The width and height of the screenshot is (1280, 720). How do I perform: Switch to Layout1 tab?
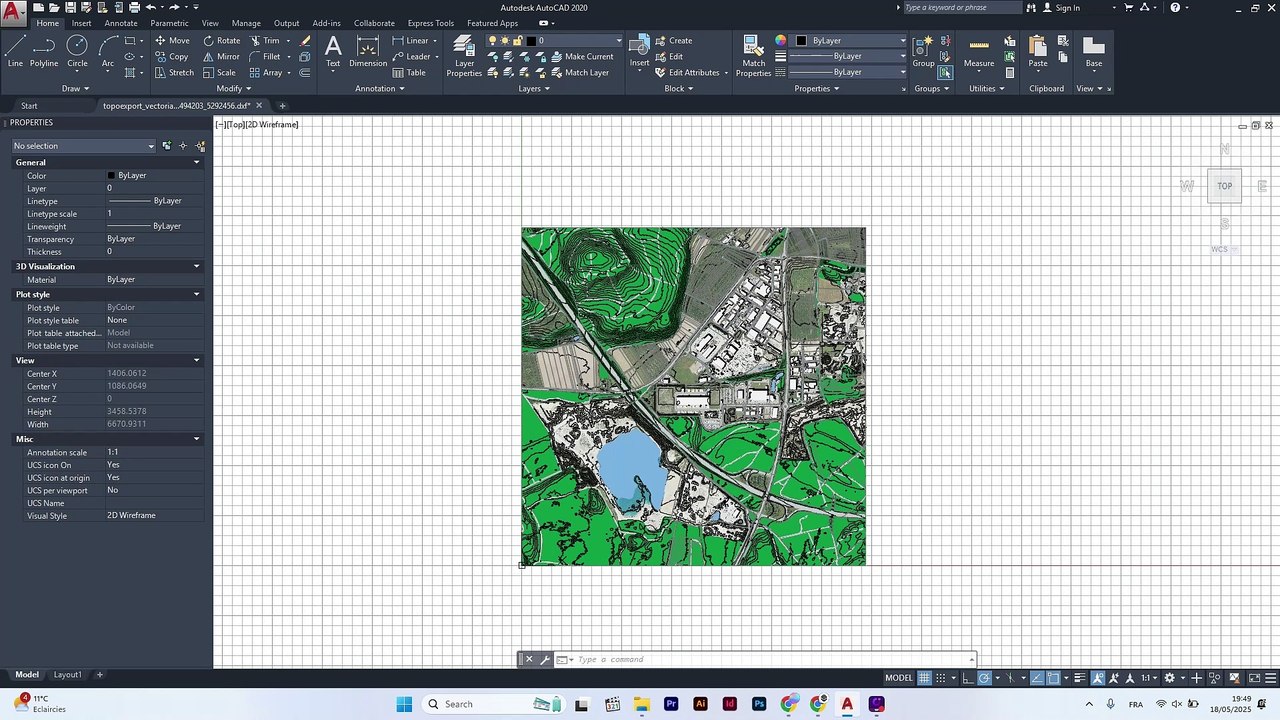pos(67,675)
